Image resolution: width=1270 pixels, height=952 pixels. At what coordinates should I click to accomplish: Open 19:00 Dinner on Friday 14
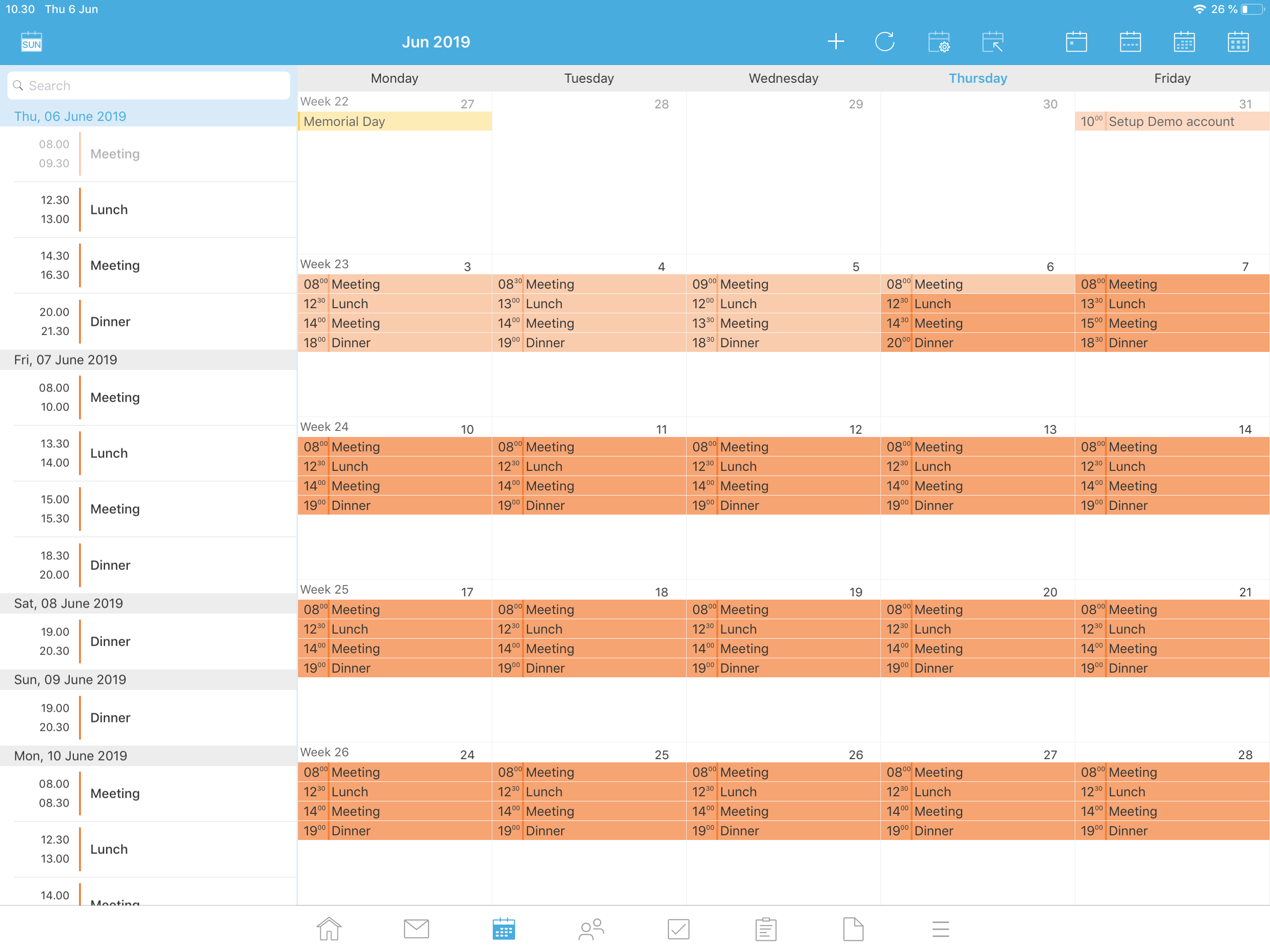pos(1172,505)
